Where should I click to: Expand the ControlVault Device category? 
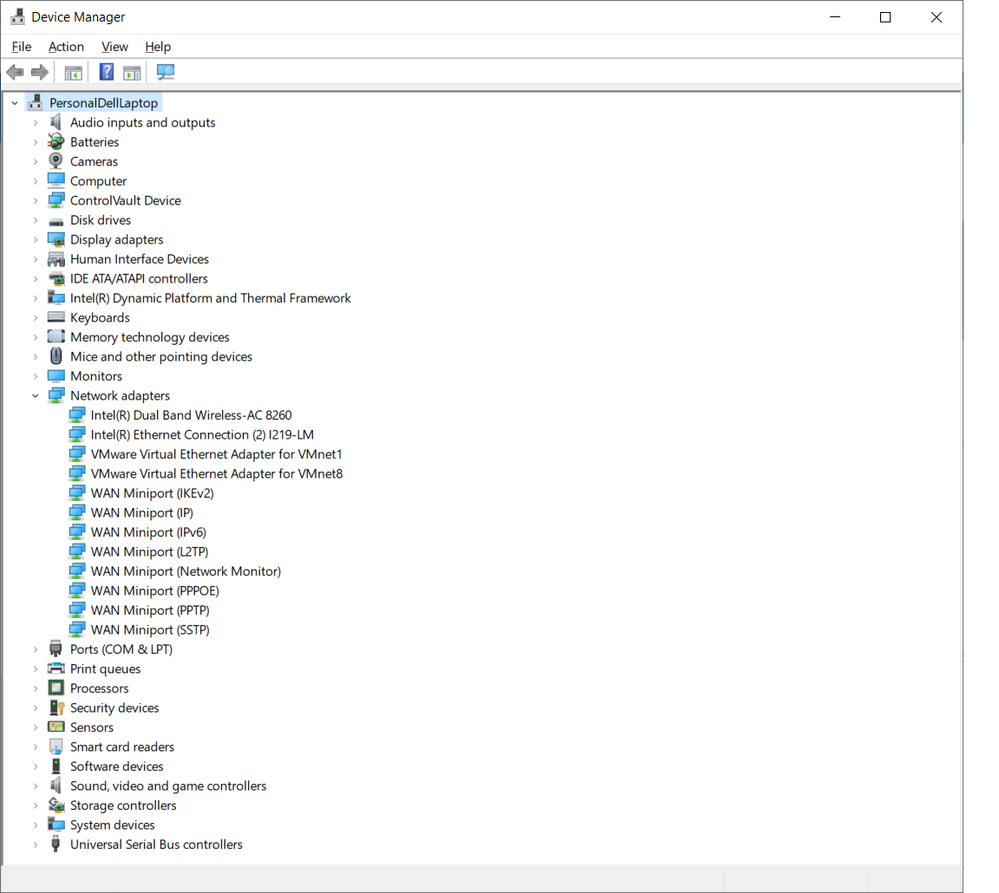[x=36, y=201]
